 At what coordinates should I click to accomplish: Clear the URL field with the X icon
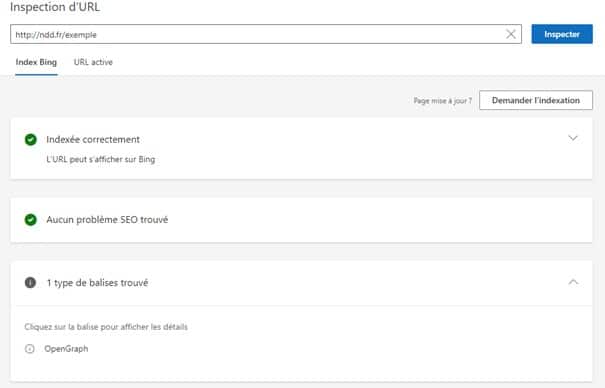(x=510, y=34)
